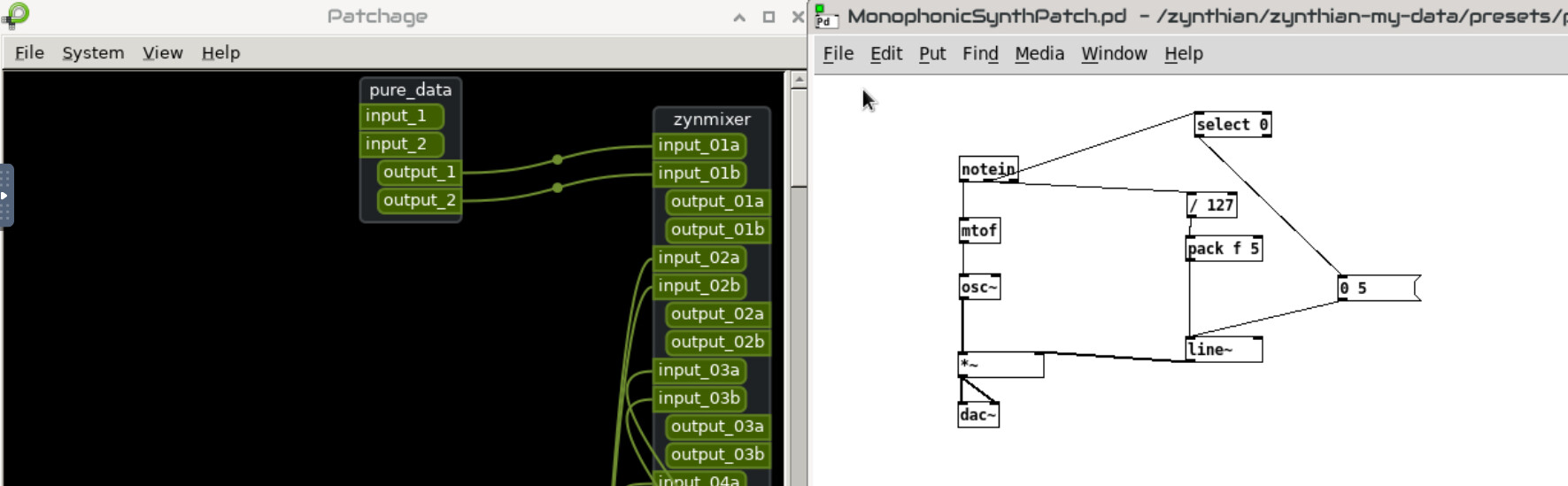Click the connection dot on the output_2 cable

point(557,188)
